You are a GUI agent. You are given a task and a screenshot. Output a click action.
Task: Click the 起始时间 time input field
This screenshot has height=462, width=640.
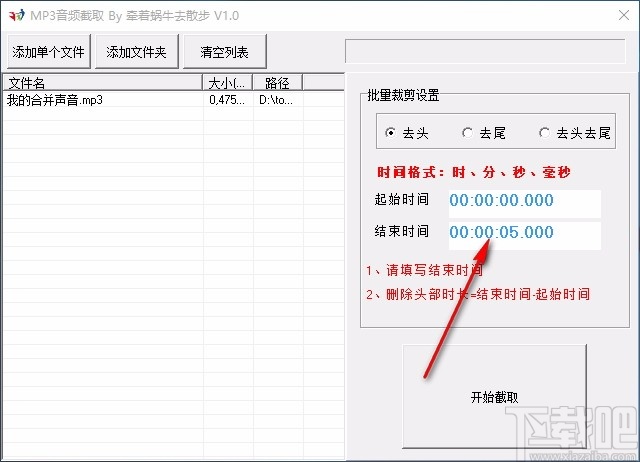(524, 203)
